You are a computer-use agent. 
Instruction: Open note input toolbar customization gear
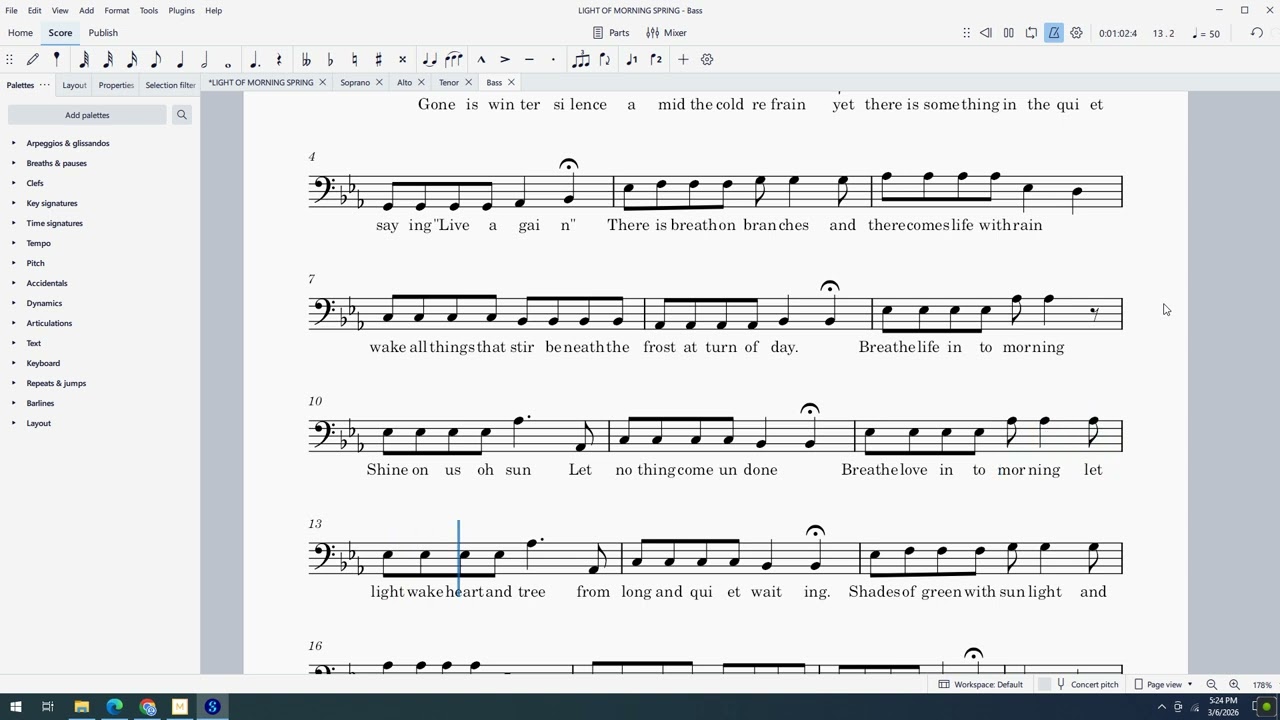(x=707, y=60)
